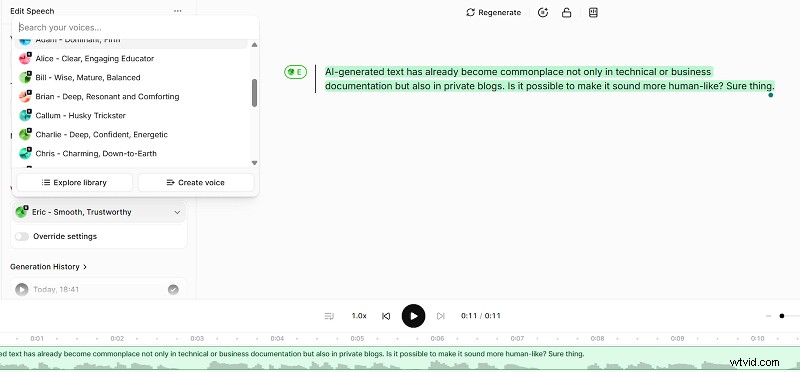Select Brian - Deep, Resonant and Comforting voice
Image resolution: width=800 pixels, height=372 pixels.
132,96
